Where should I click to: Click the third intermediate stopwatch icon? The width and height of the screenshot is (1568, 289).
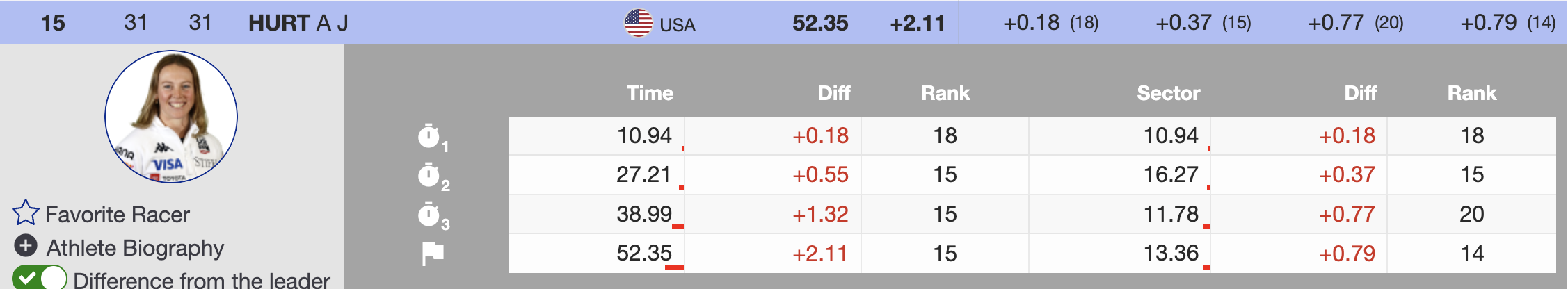click(x=429, y=215)
